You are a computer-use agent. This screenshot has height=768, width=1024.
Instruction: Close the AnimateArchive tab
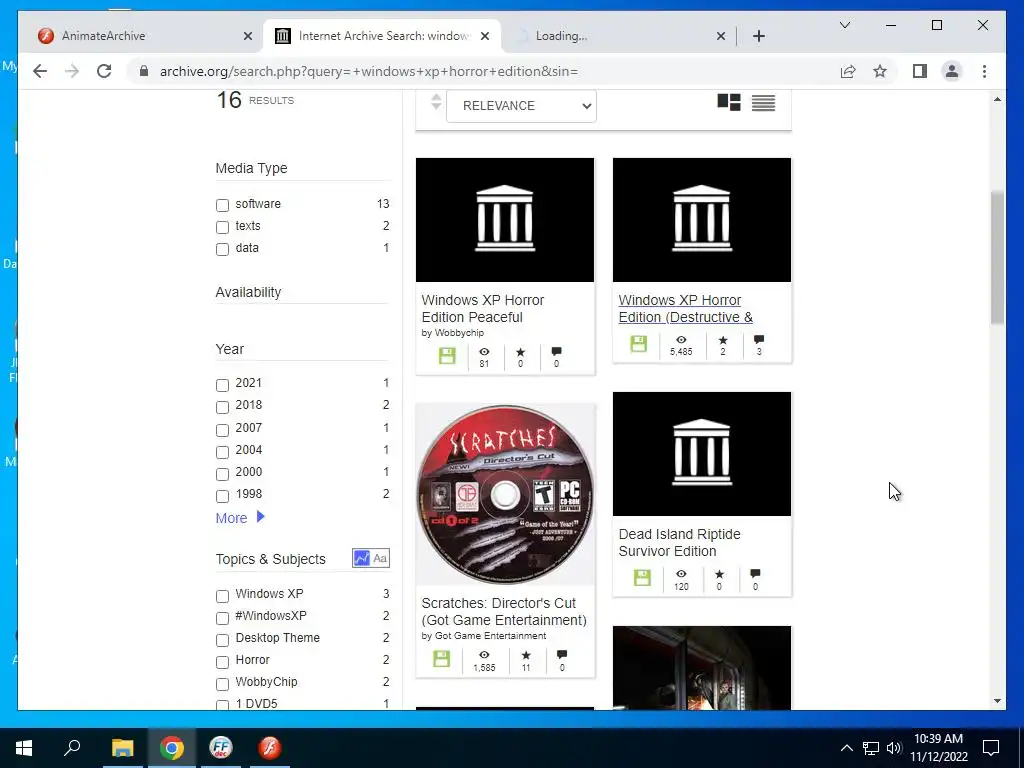tap(248, 36)
